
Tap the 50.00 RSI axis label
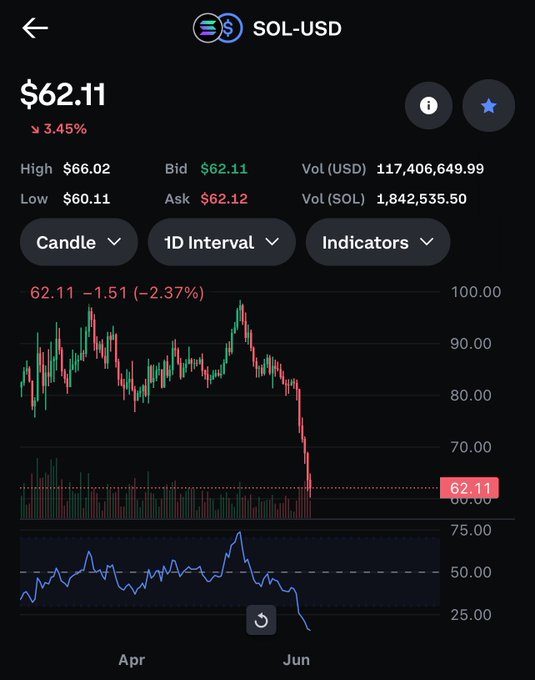click(471, 572)
